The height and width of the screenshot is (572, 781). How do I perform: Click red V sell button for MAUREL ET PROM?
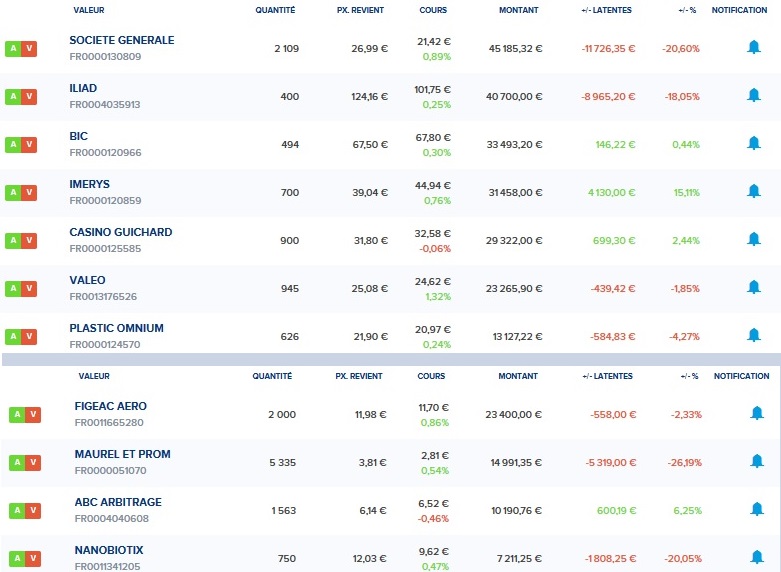pos(33,462)
